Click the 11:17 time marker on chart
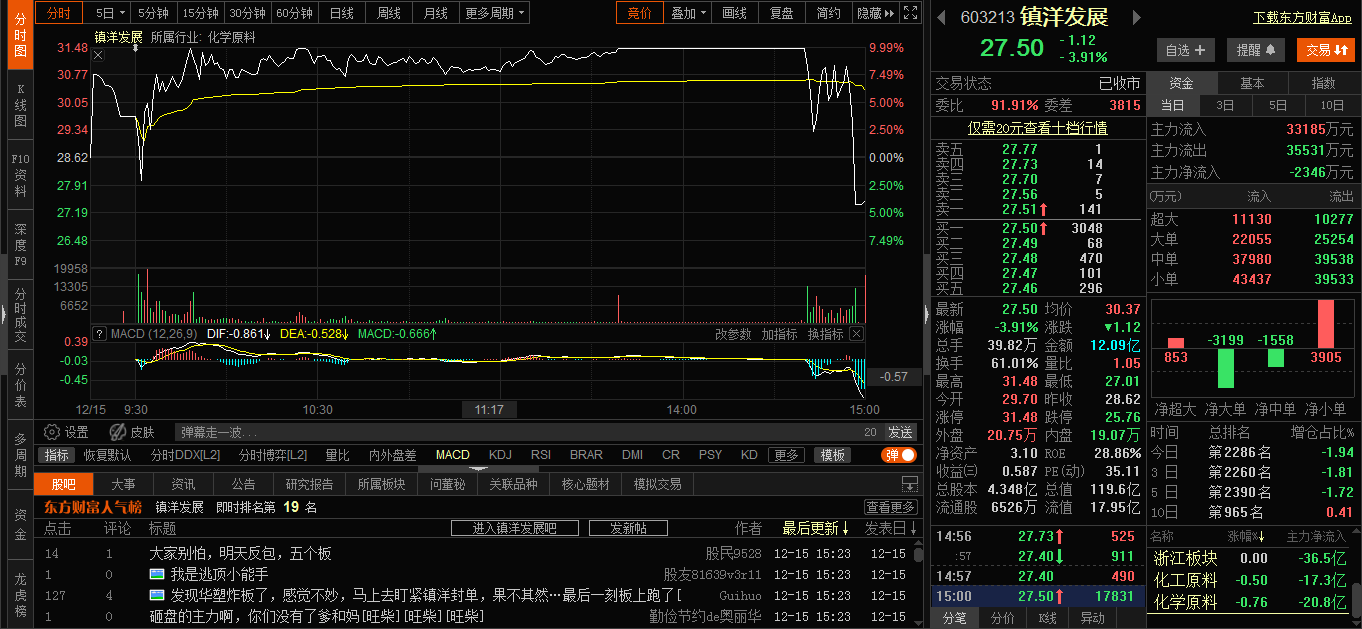1362x629 pixels. (489, 410)
